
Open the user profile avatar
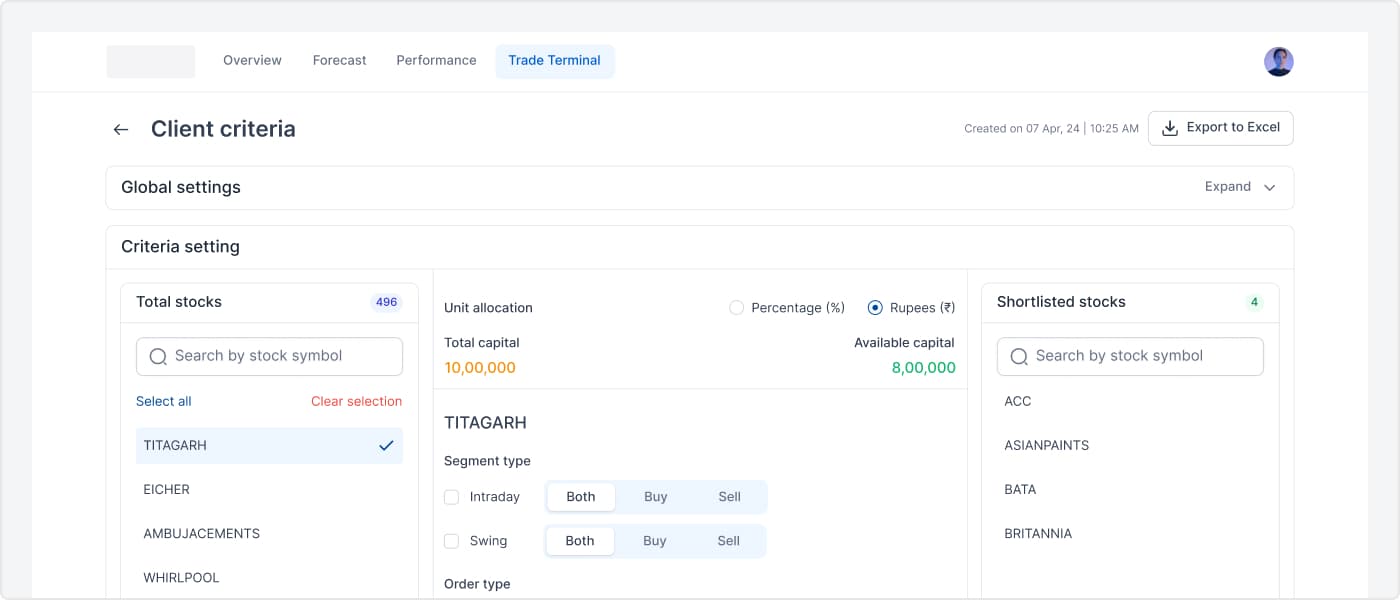[1278, 62]
